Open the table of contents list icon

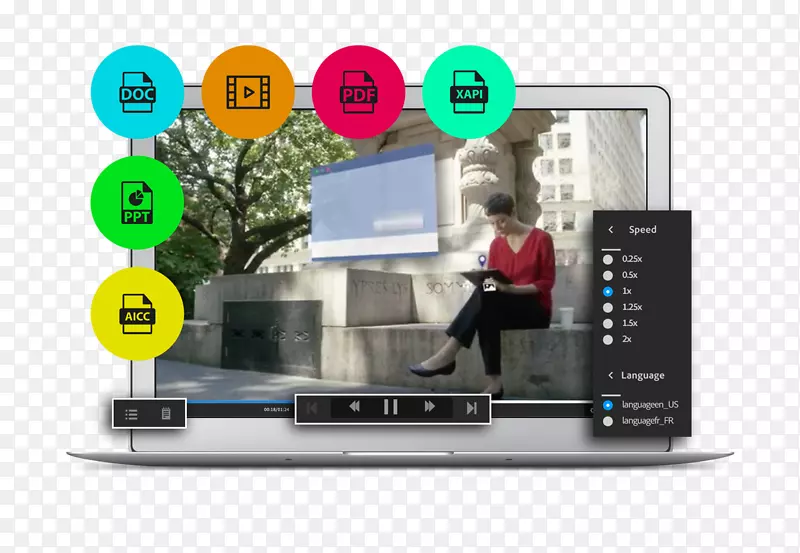(131, 414)
